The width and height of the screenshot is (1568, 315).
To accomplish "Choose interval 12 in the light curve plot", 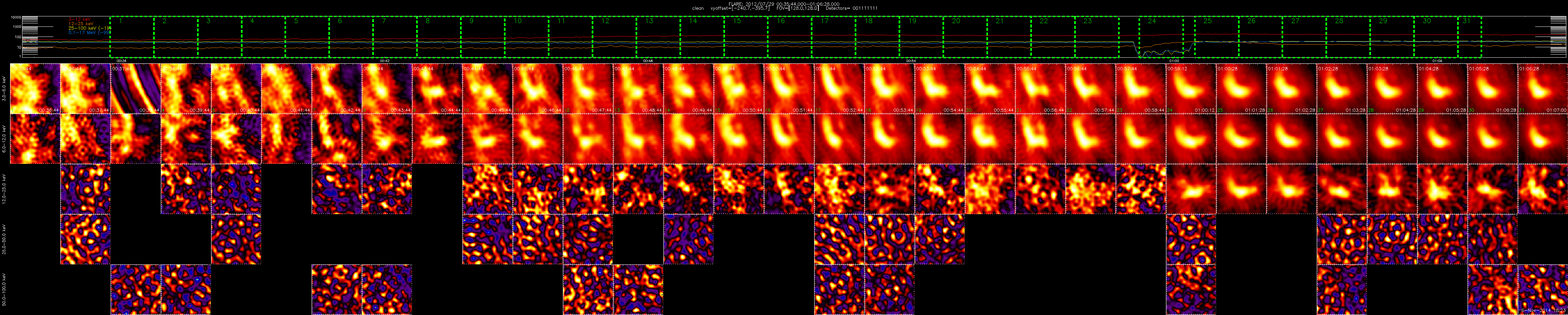I will [x=614, y=37].
